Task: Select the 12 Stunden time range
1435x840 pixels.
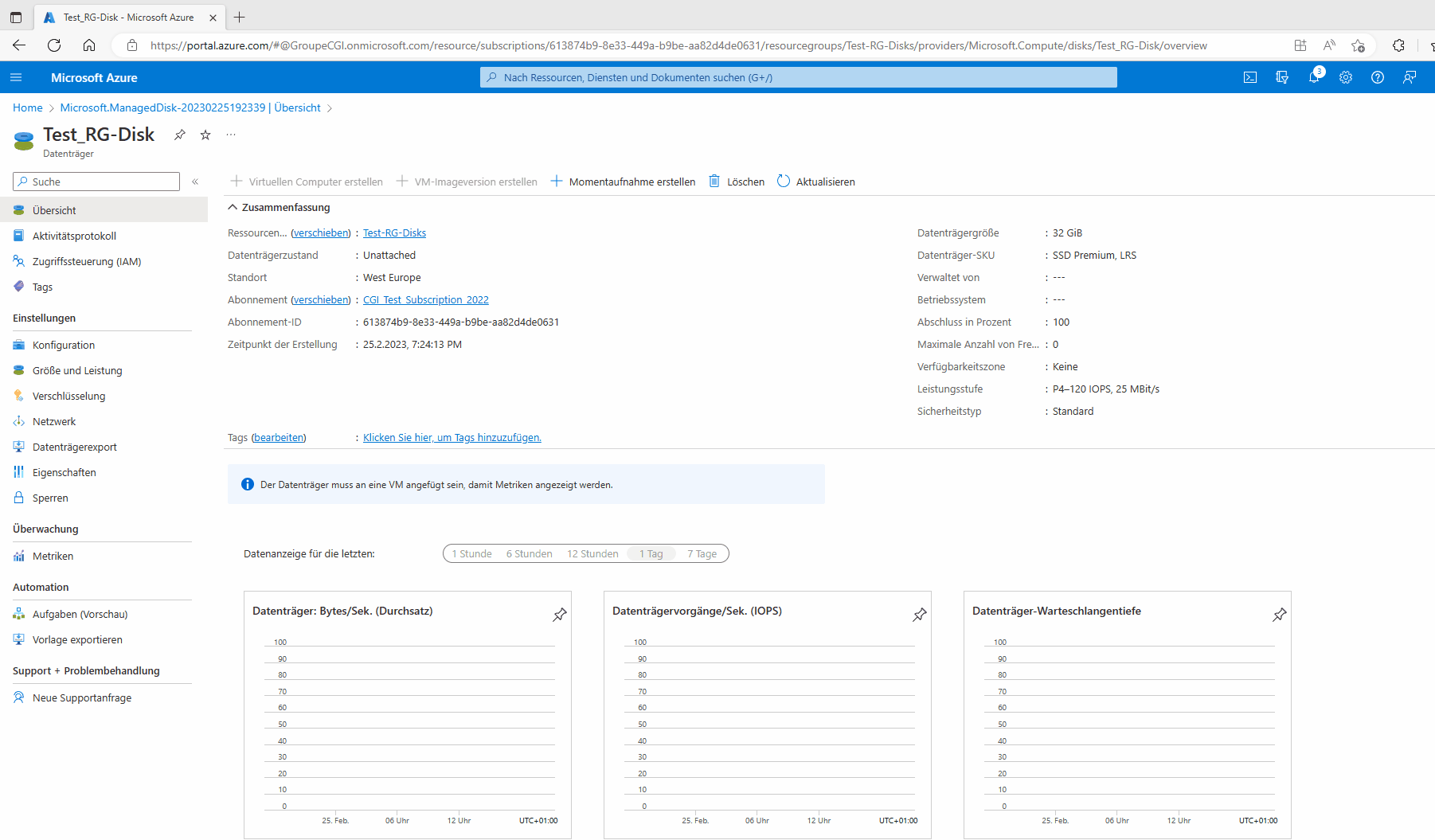Action: pyautogui.click(x=592, y=553)
